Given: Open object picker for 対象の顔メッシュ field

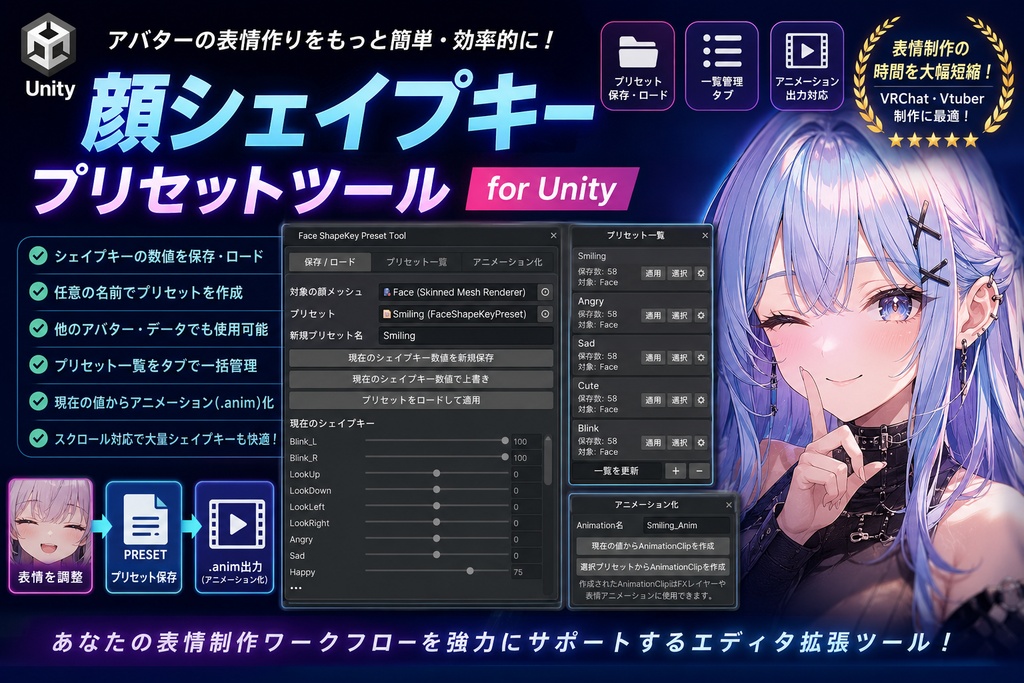Looking at the screenshot, I should (545, 292).
